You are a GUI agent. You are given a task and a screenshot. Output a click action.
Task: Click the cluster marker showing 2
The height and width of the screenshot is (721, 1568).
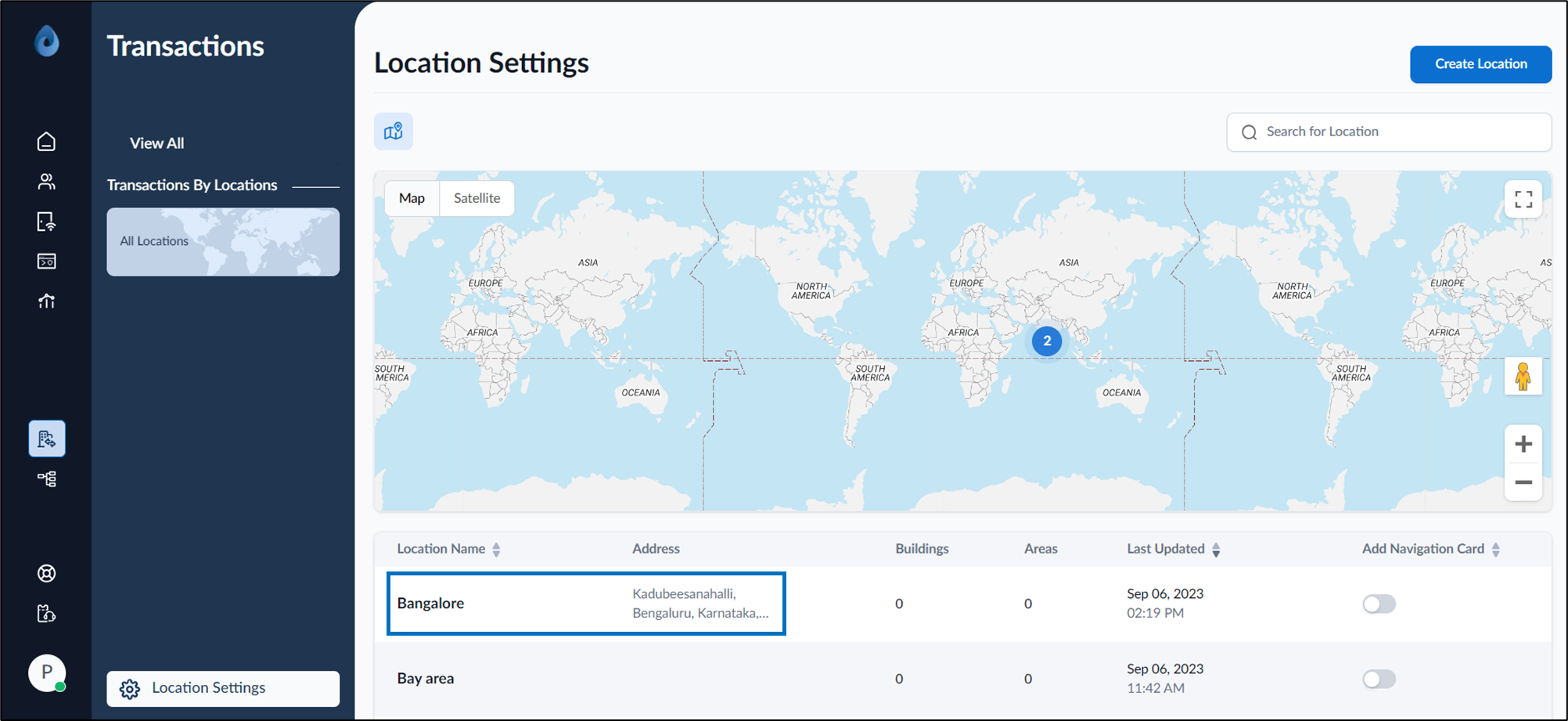[1047, 341]
